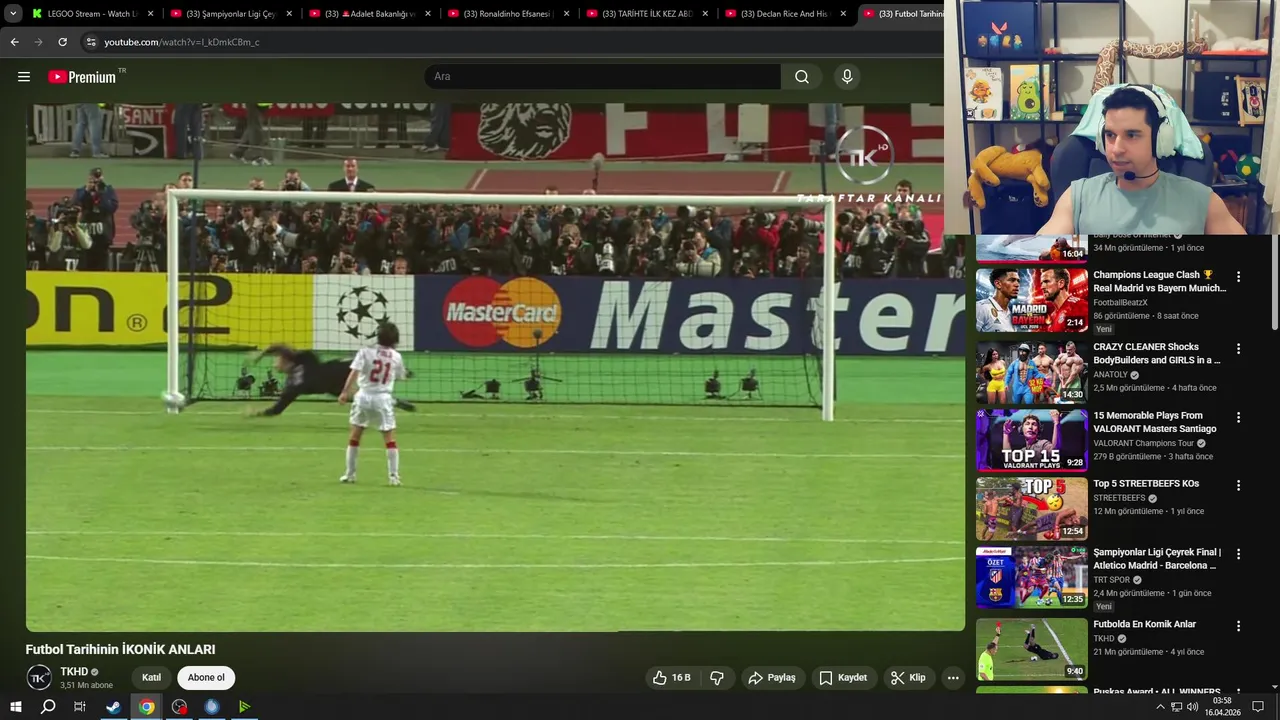The image size is (1280, 720).
Task: Open the Windows Start menu
Action: [15, 707]
